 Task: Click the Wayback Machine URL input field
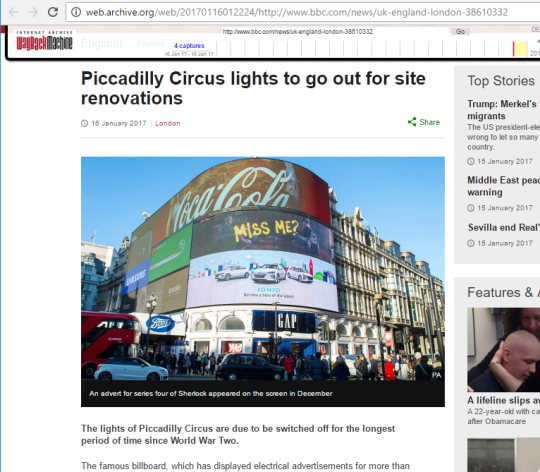point(297,32)
